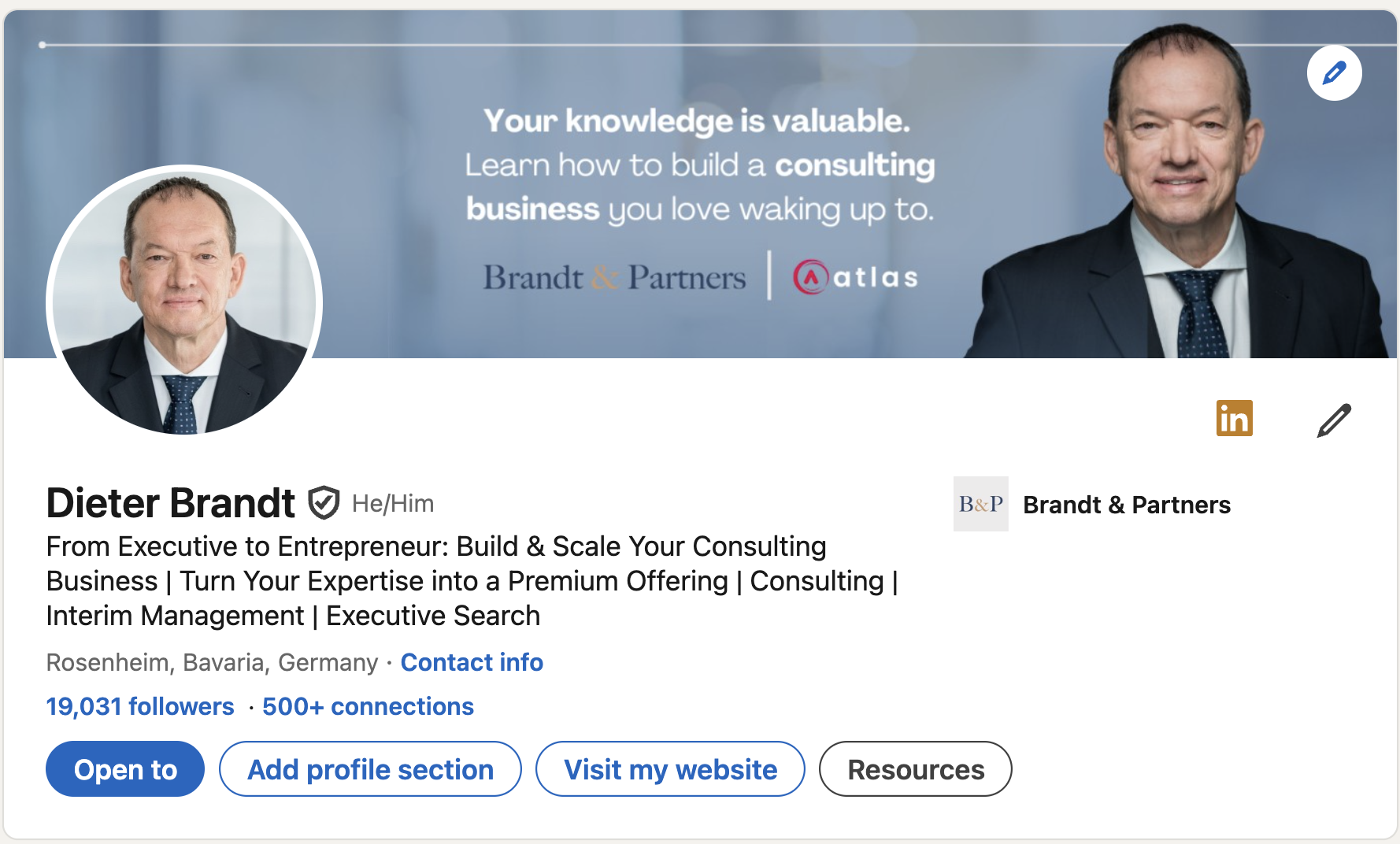1400x844 pixels.
Task: Click the gold LinkedIn Premium icon
Action: click(1234, 418)
